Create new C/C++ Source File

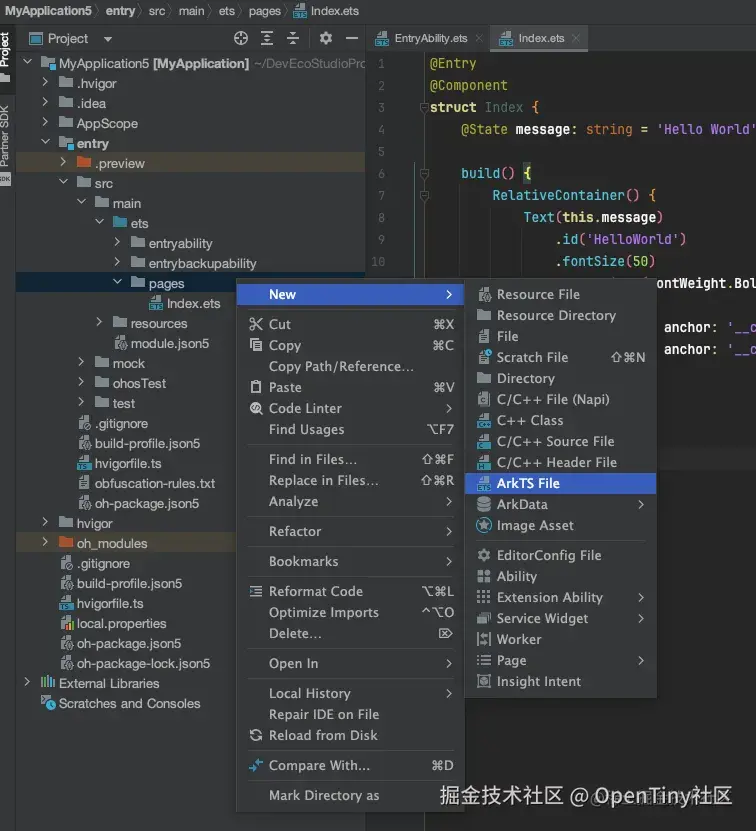560,441
